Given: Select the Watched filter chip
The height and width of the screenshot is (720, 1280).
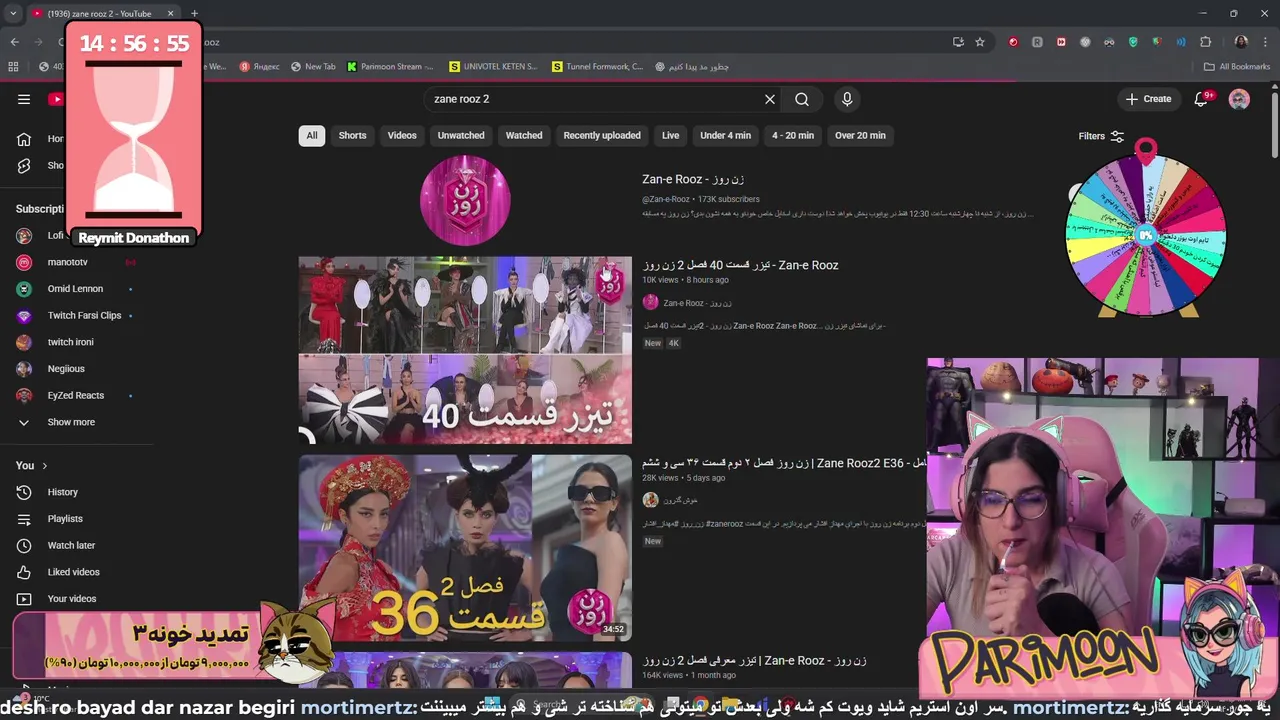Looking at the screenshot, I should pyautogui.click(x=524, y=136).
